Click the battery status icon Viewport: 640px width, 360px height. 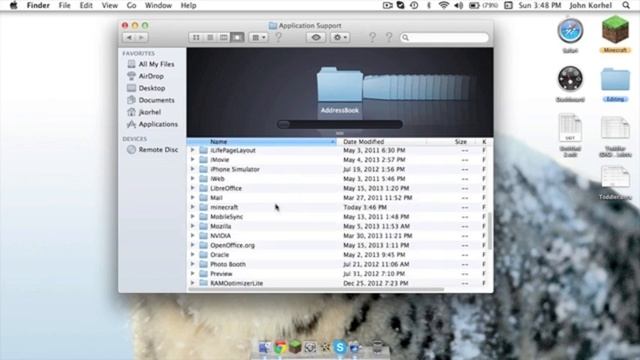(474, 5)
